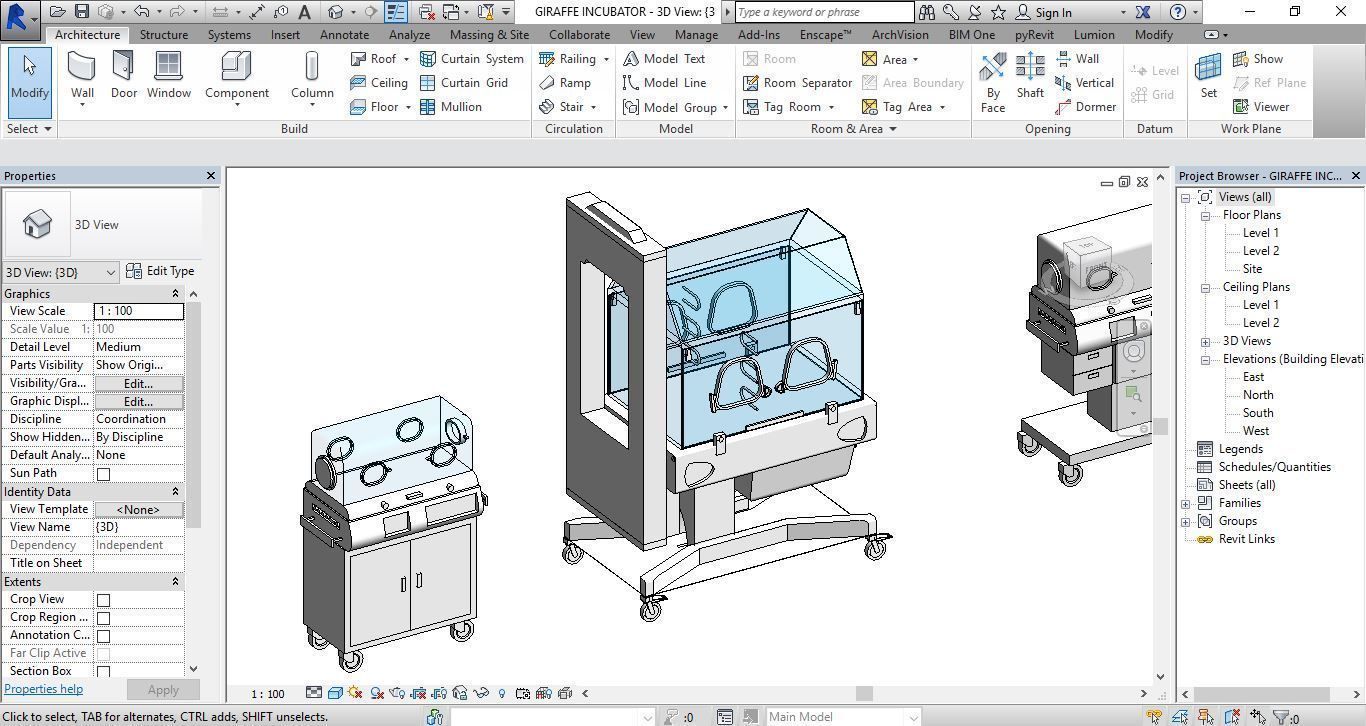Enable the Crop View checkbox
The width and height of the screenshot is (1366, 726).
tap(104, 598)
